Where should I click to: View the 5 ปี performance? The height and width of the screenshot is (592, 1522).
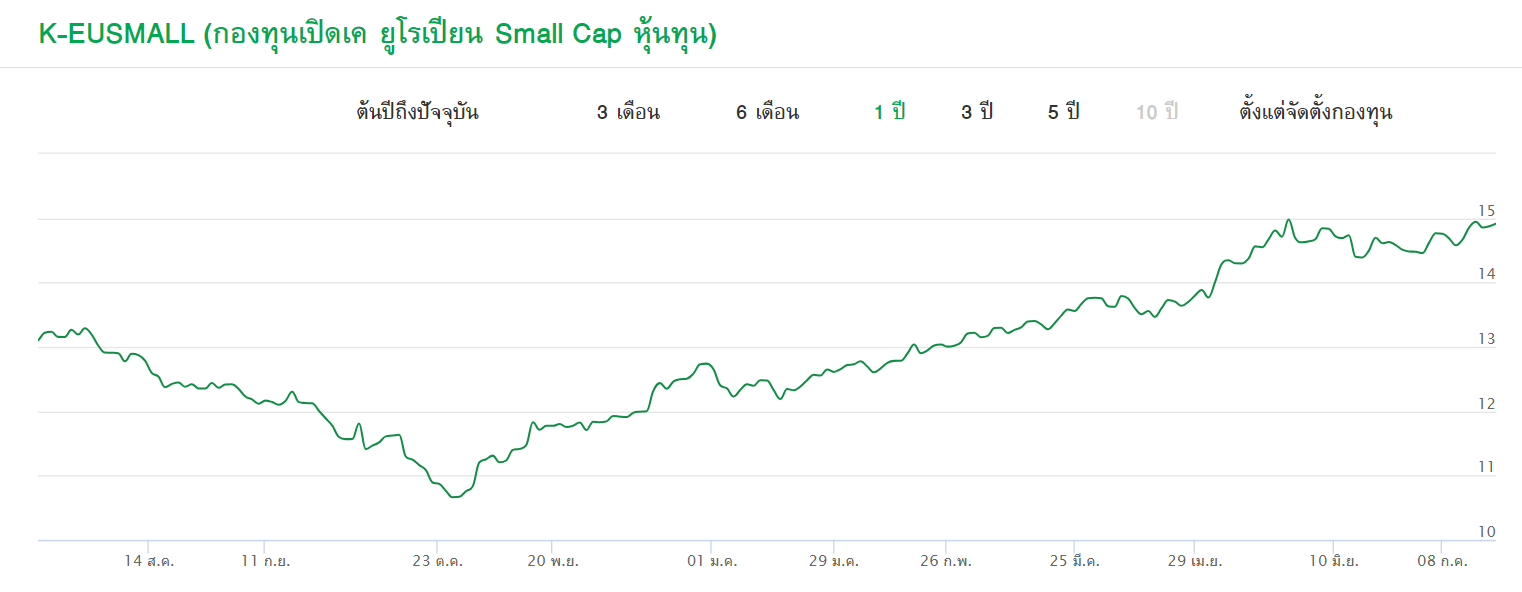pos(1064,112)
